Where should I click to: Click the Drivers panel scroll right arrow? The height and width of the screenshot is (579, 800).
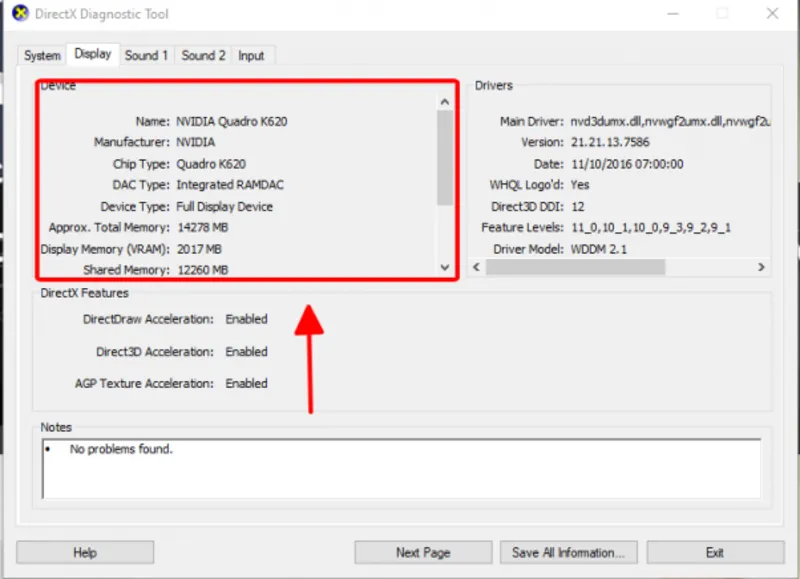[761, 267]
